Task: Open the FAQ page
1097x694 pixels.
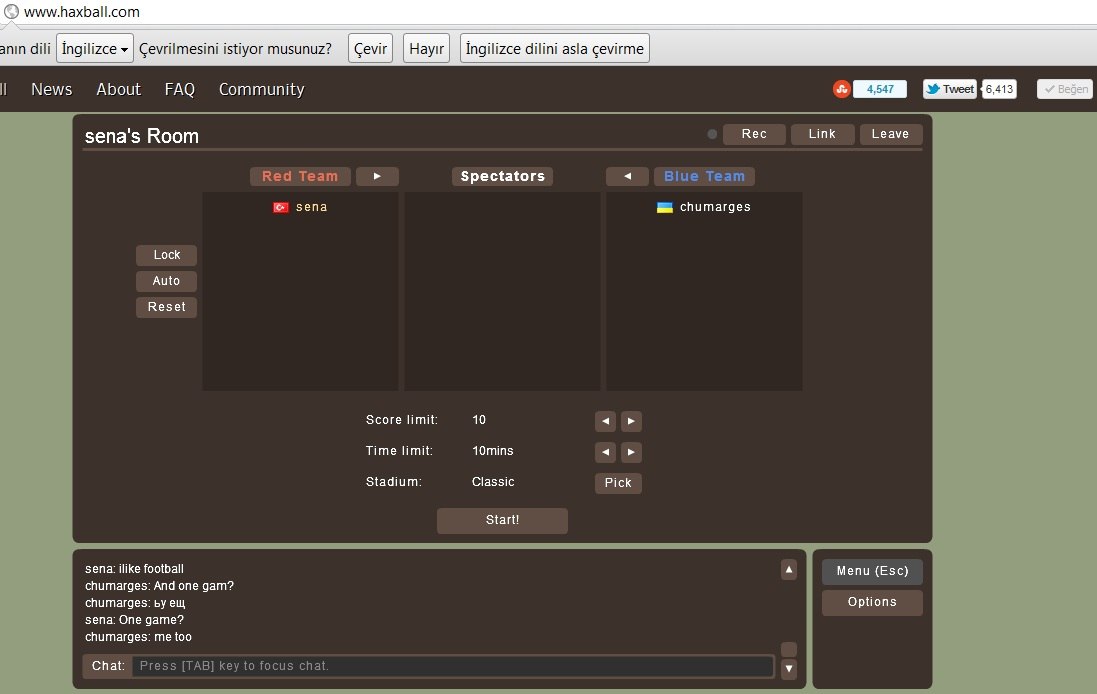Action: pyautogui.click(x=180, y=90)
